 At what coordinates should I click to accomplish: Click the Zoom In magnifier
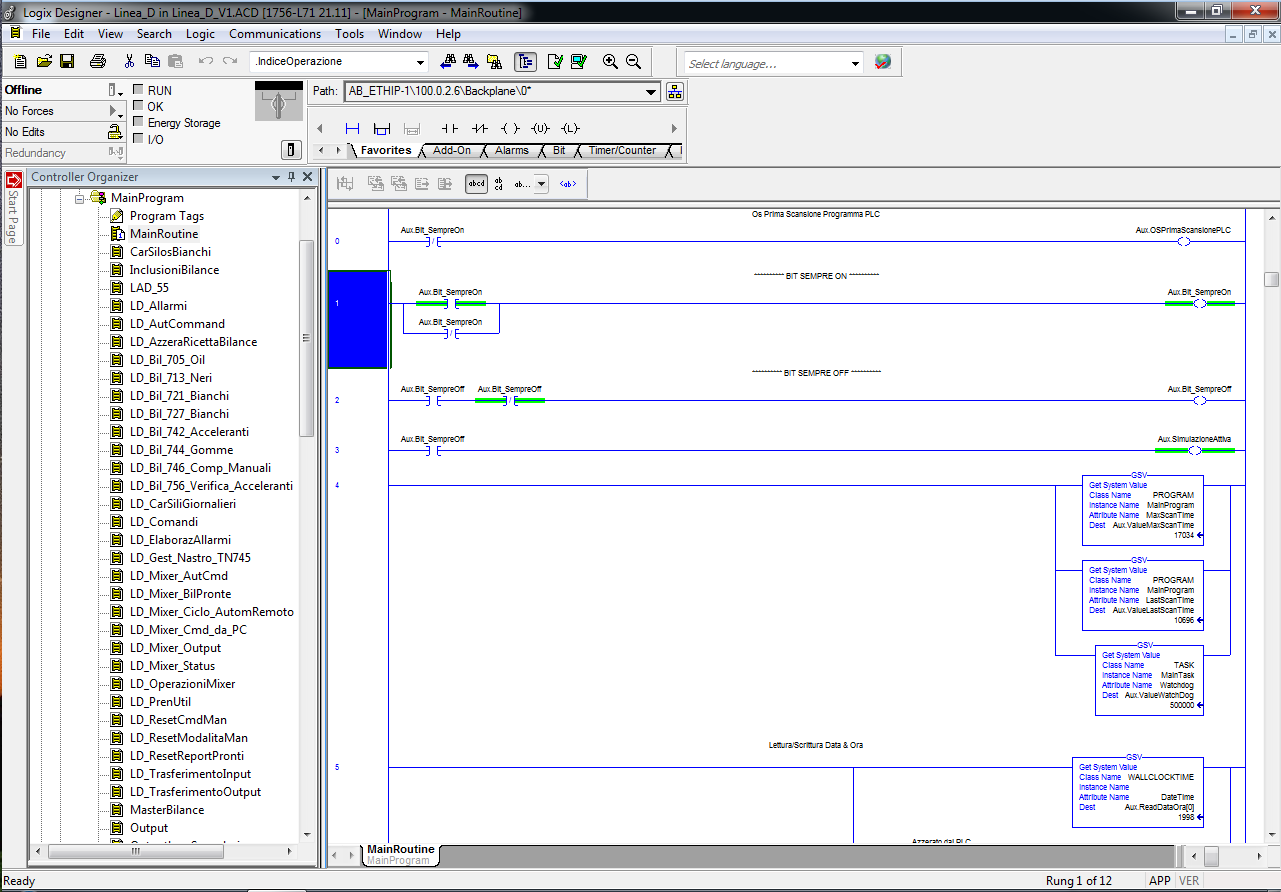[610, 61]
